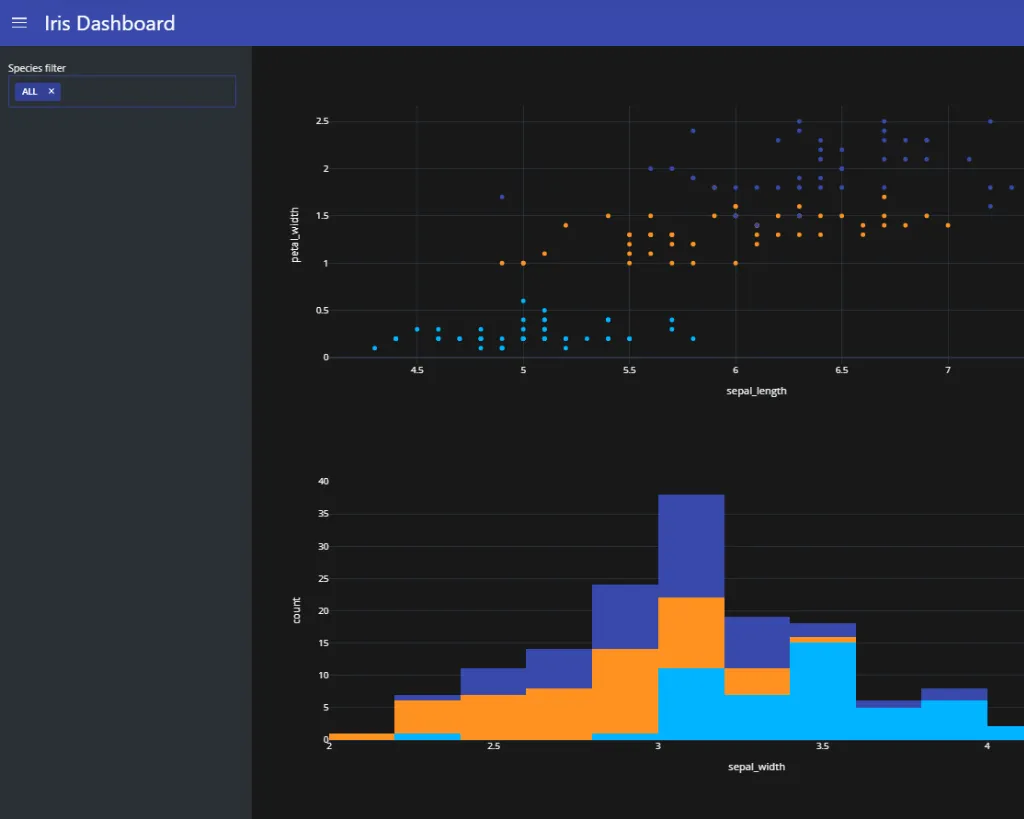Select dark blue segment of the tallest histogram bar

pyautogui.click(x=691, y=545)
